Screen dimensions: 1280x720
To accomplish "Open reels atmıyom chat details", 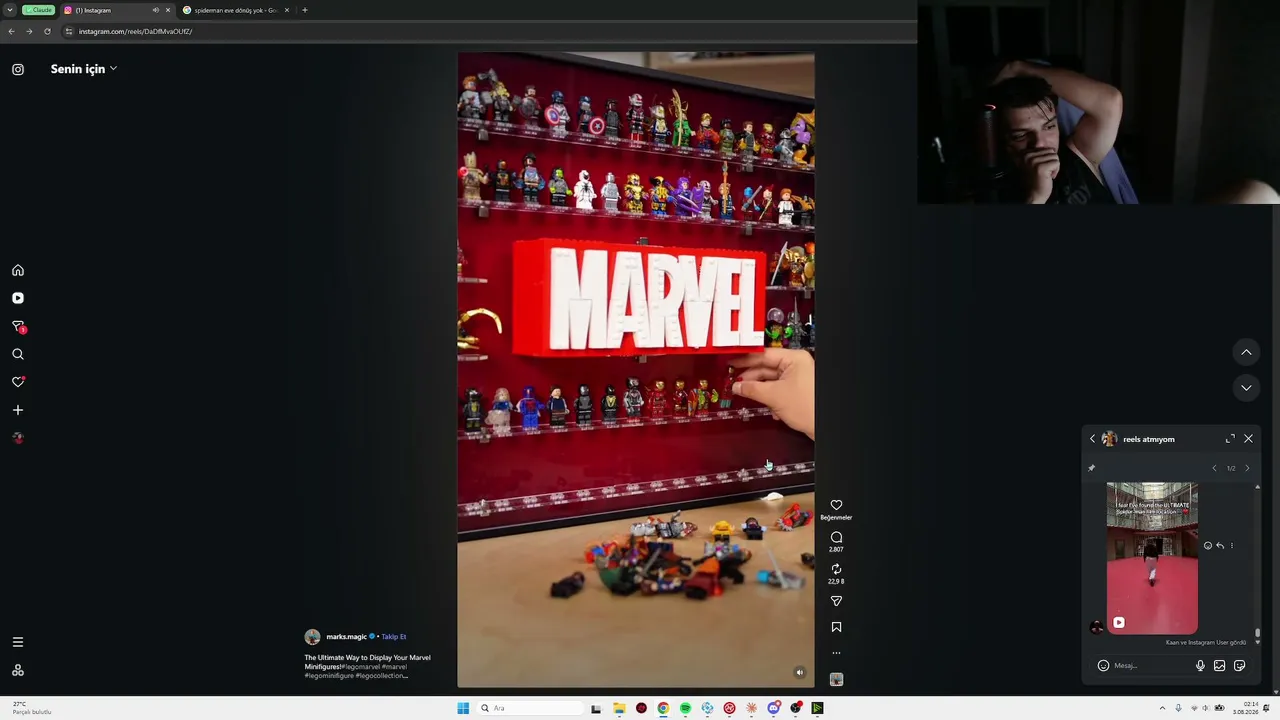I will [x=1148, y=439].
